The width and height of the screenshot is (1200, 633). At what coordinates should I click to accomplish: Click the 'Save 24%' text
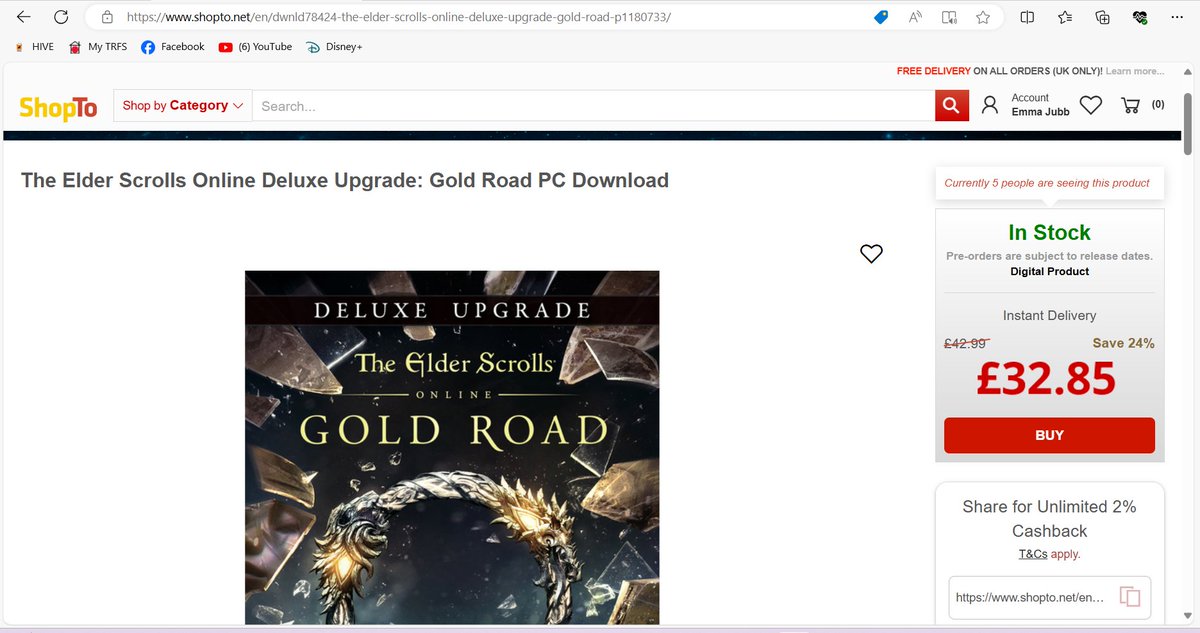click(x=1123, y=343)
